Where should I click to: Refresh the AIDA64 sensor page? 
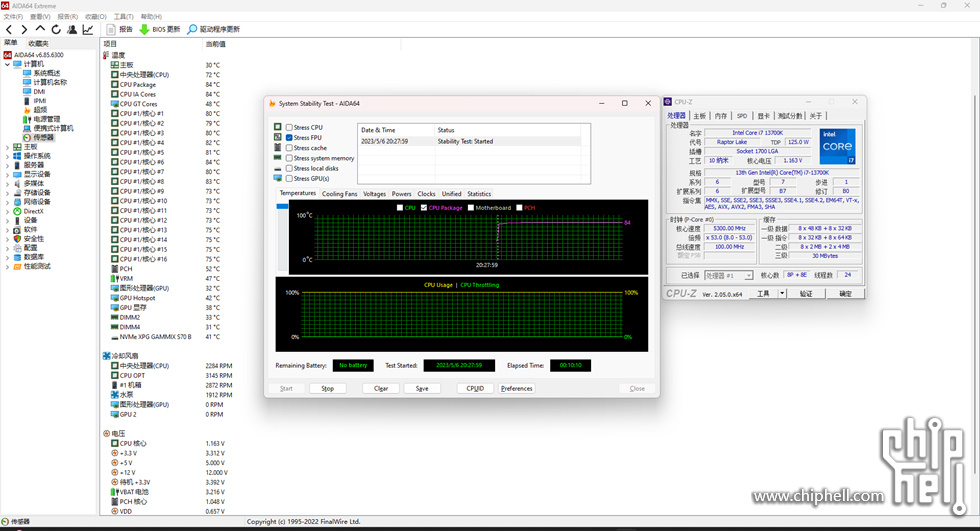point(56,29)
